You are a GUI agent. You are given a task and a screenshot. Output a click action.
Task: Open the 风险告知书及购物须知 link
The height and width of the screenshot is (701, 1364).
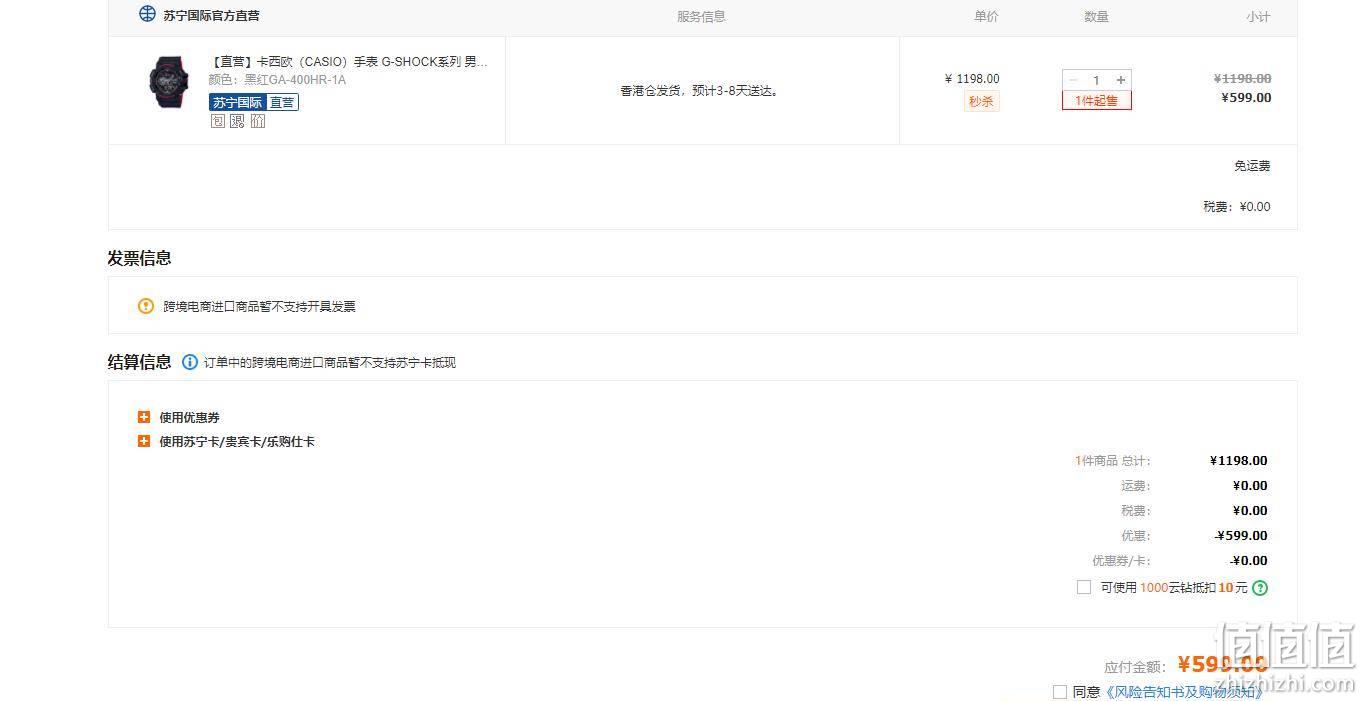coord(1183,692)
